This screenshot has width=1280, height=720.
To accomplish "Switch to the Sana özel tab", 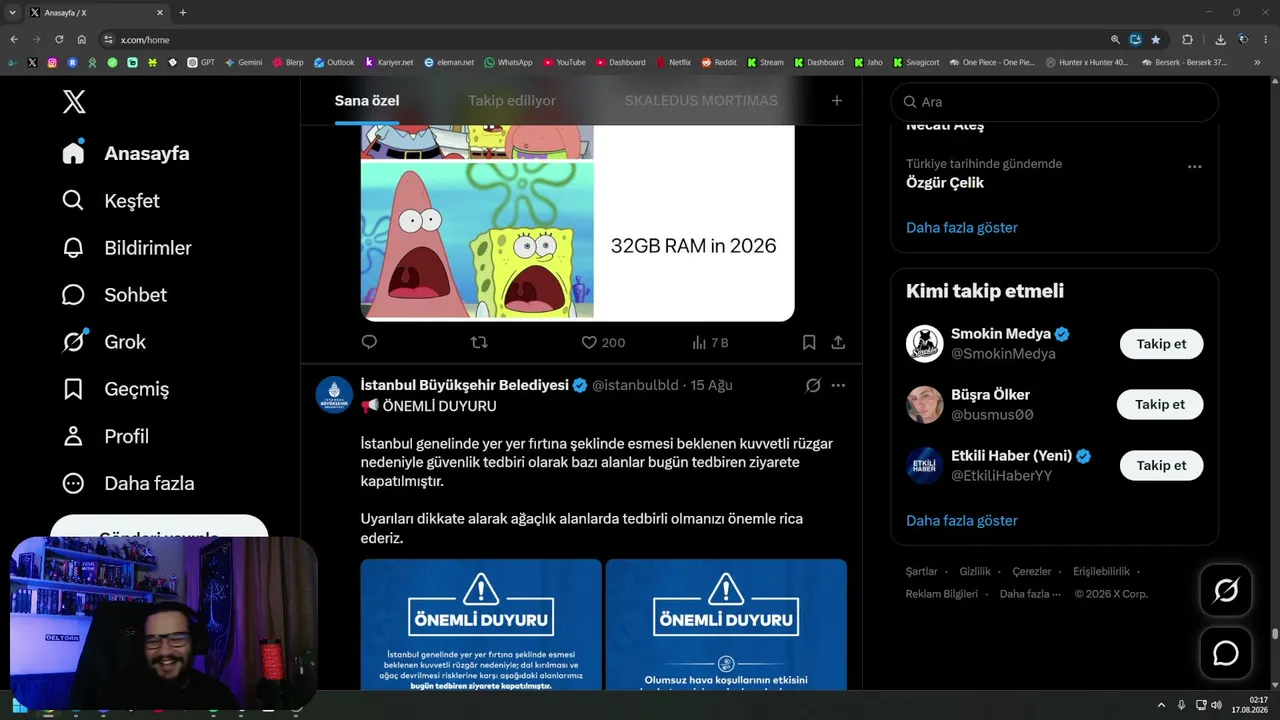I will 367,100.
